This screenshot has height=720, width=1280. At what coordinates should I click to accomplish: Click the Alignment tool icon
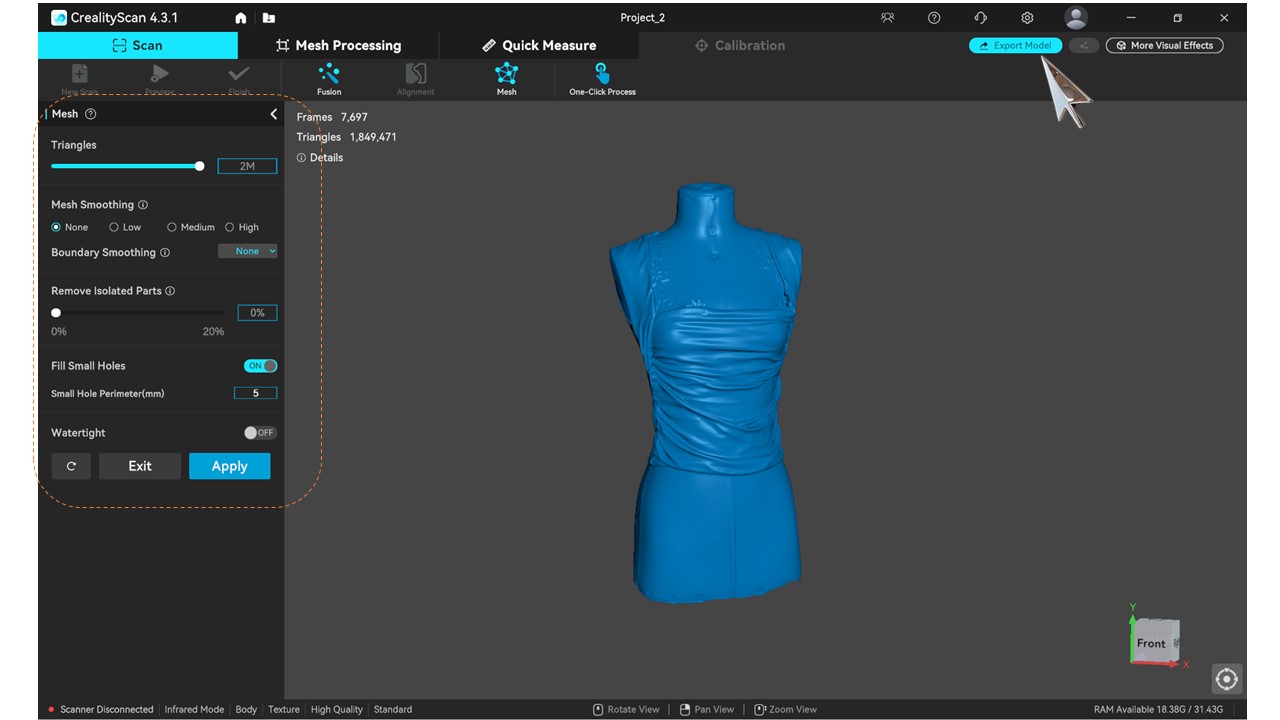(416, 74)
